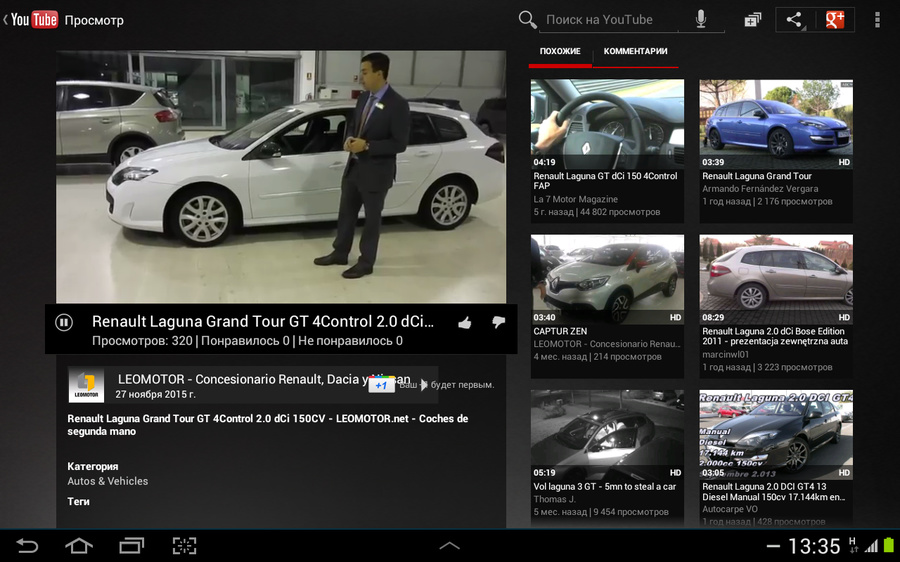900x562 pixels.
Task: Tap the screenshot capture icon in navigation bar
Action: coord(184,545)
